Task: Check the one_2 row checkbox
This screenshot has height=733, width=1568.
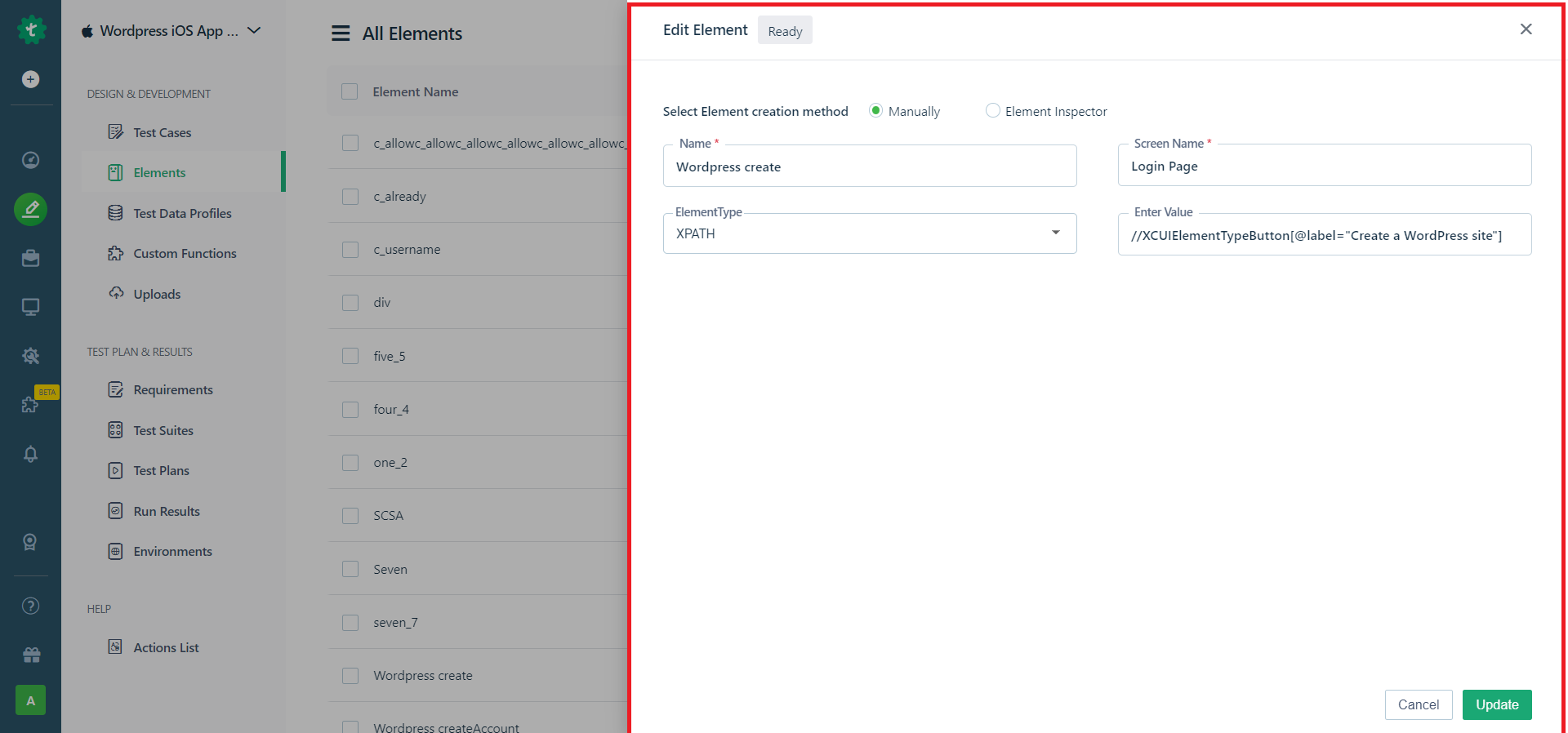Action: coord(350,463)
